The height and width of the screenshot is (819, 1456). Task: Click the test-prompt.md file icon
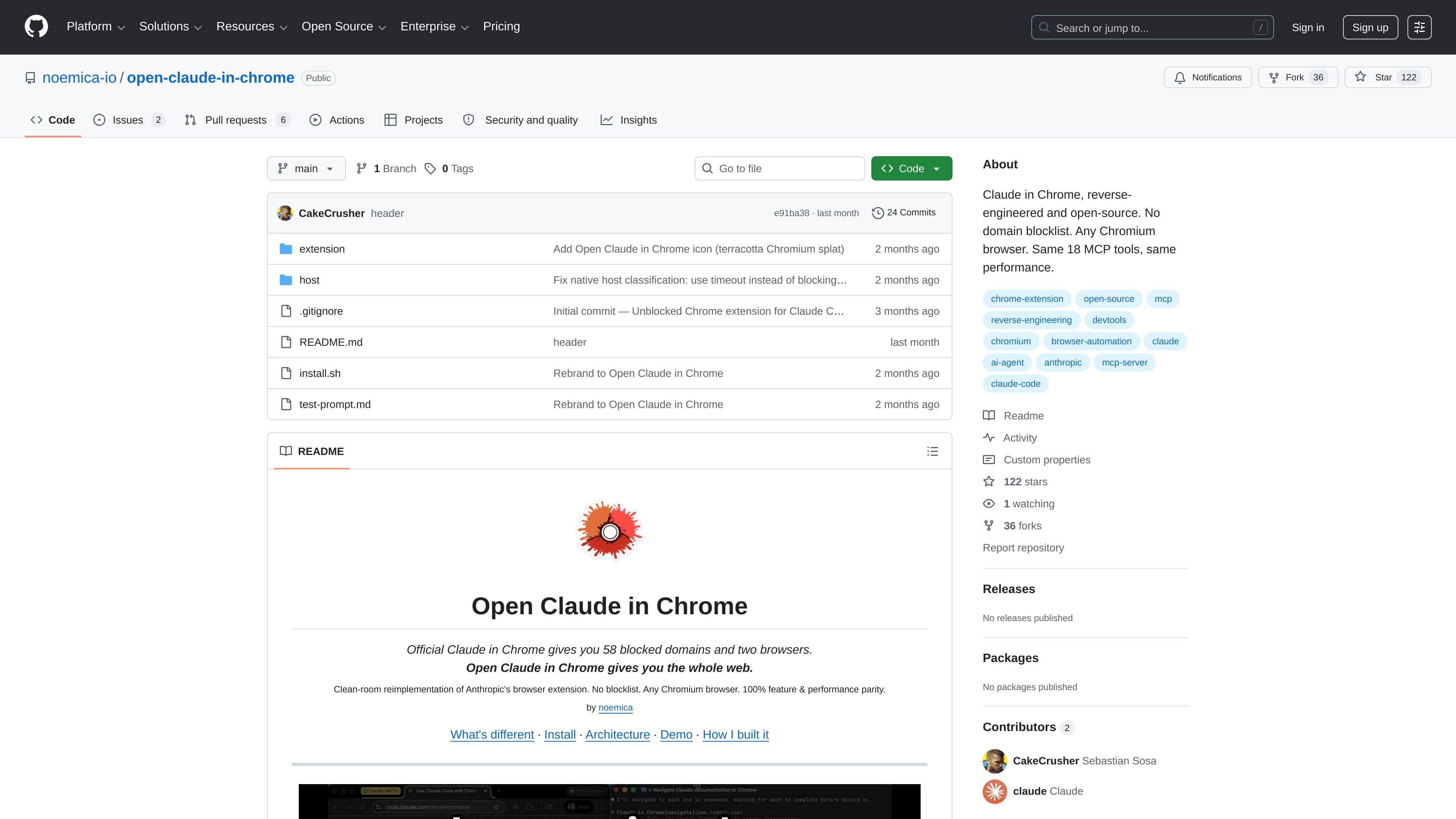pos(286,404)
